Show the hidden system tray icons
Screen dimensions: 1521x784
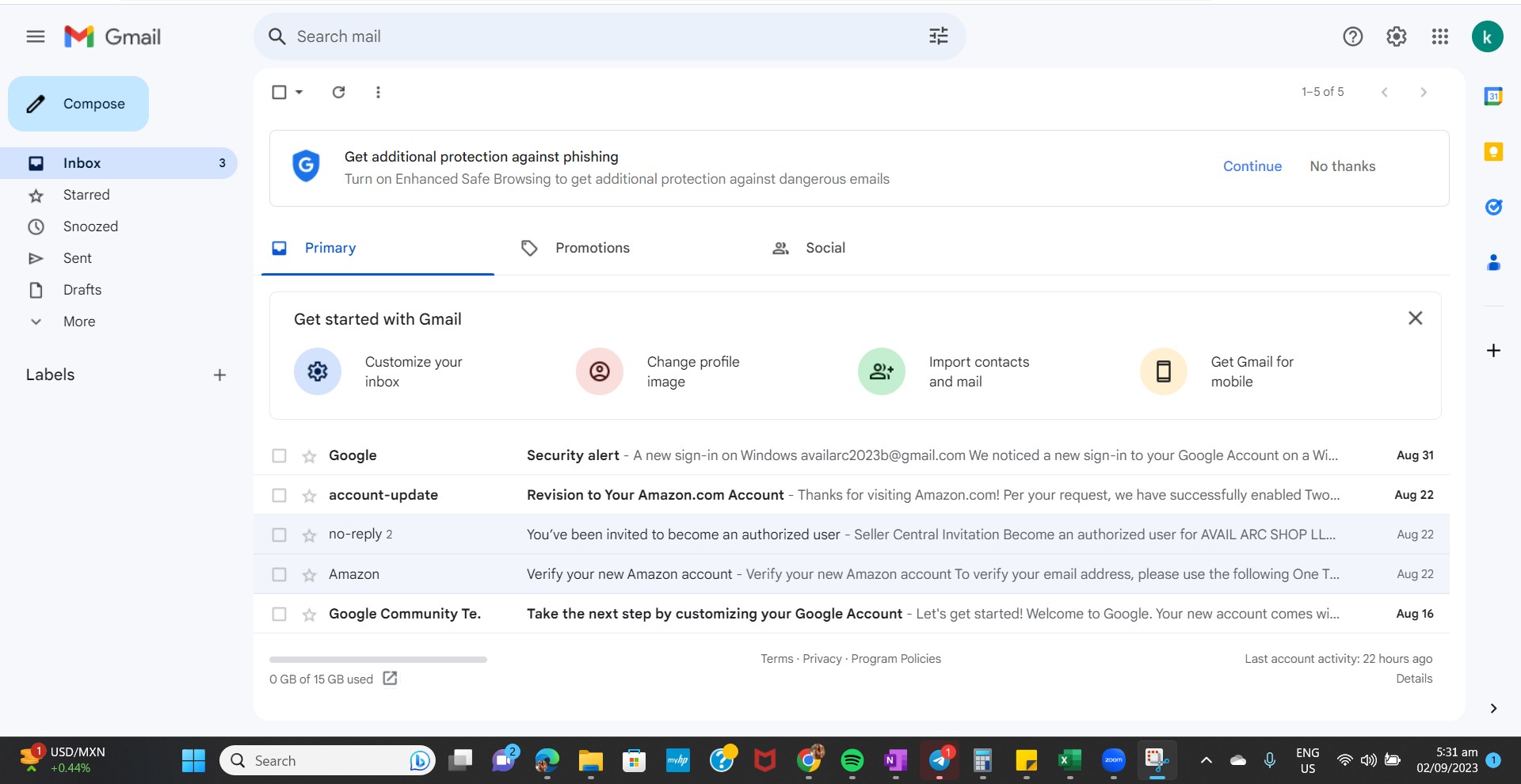pyautogui.click(x=1206, y=761)
